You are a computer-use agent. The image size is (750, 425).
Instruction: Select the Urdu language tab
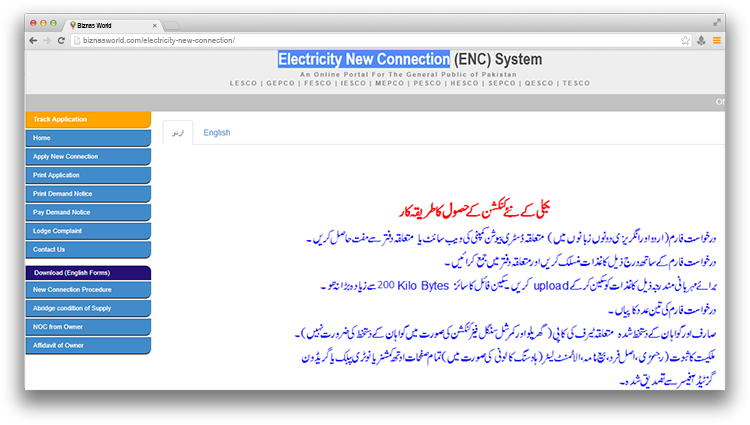tap(177, 132)
